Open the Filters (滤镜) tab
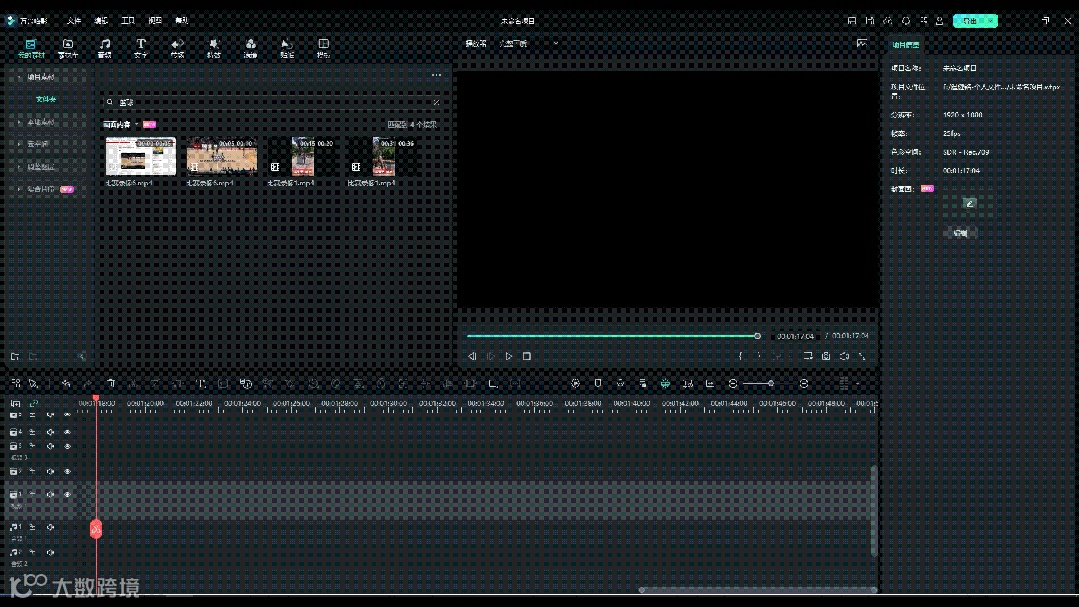1079x607 pixels. [250, 48]
